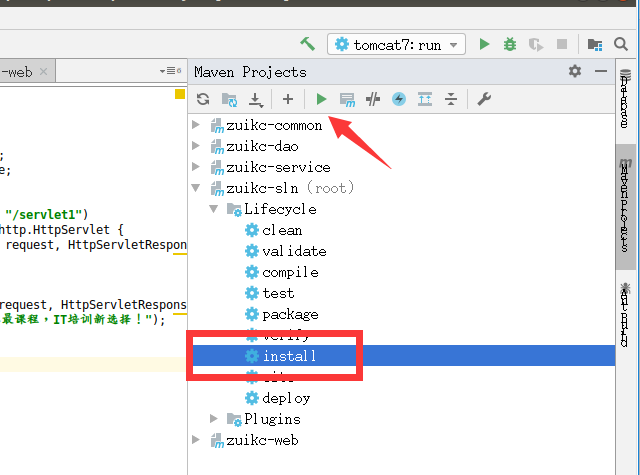The height and width of the screenshot is (475, 640).
Task: Run Maven build green arrow
Action: click(321, 99)
